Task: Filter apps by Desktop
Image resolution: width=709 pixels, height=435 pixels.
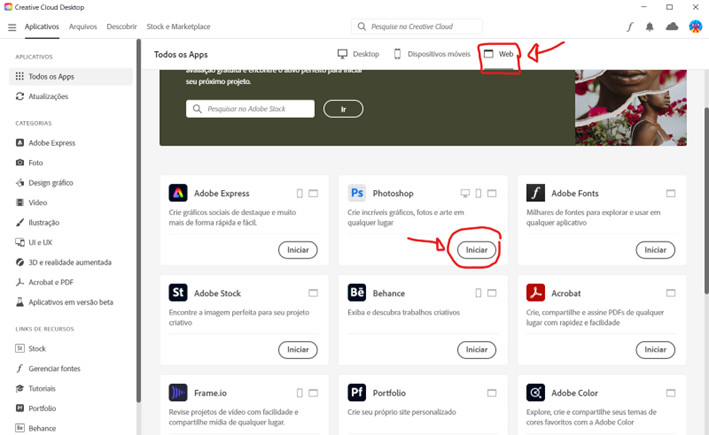Action: (x=358, y=54)
